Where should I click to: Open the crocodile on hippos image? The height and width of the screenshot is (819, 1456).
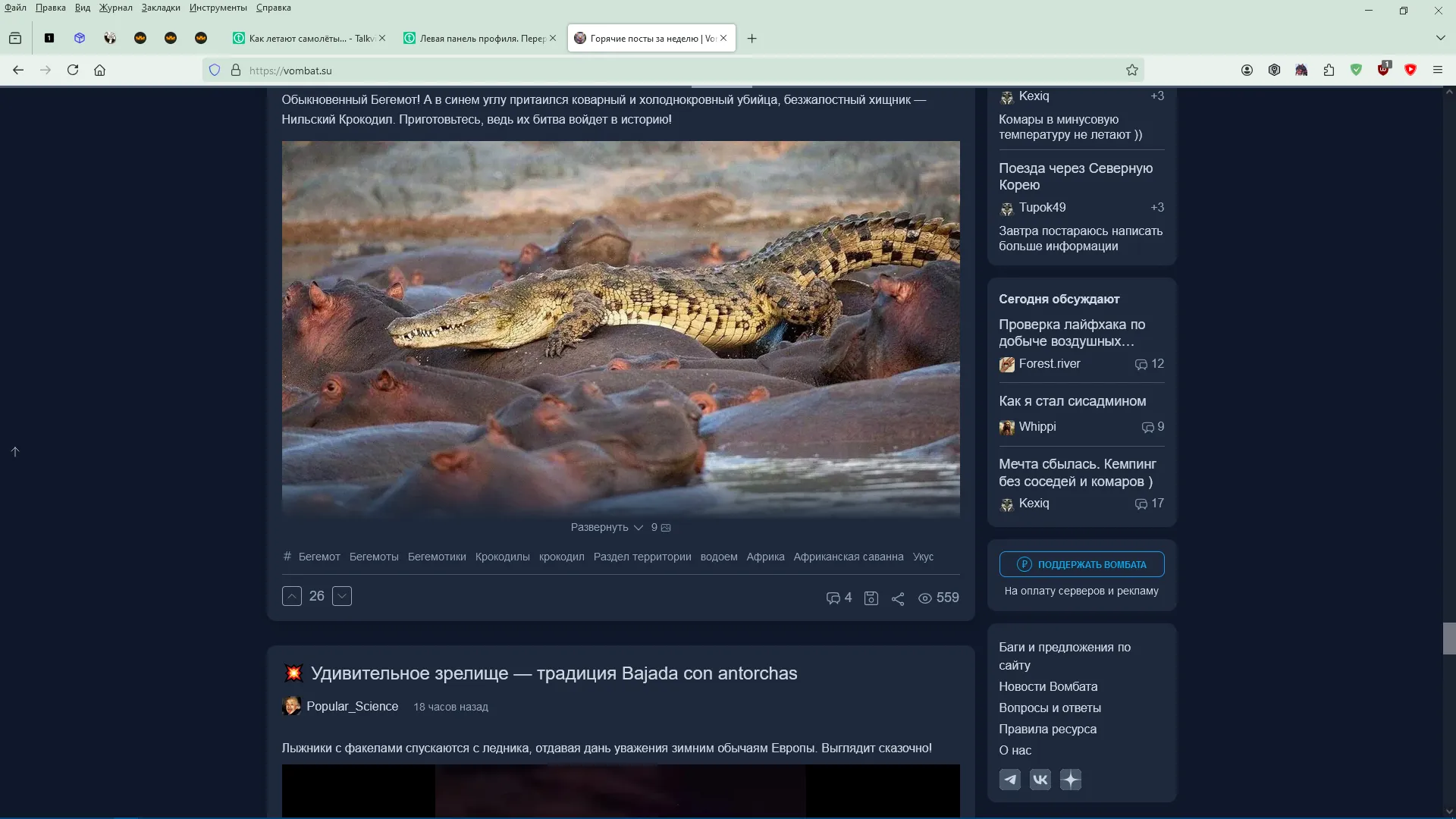[620, 328]
